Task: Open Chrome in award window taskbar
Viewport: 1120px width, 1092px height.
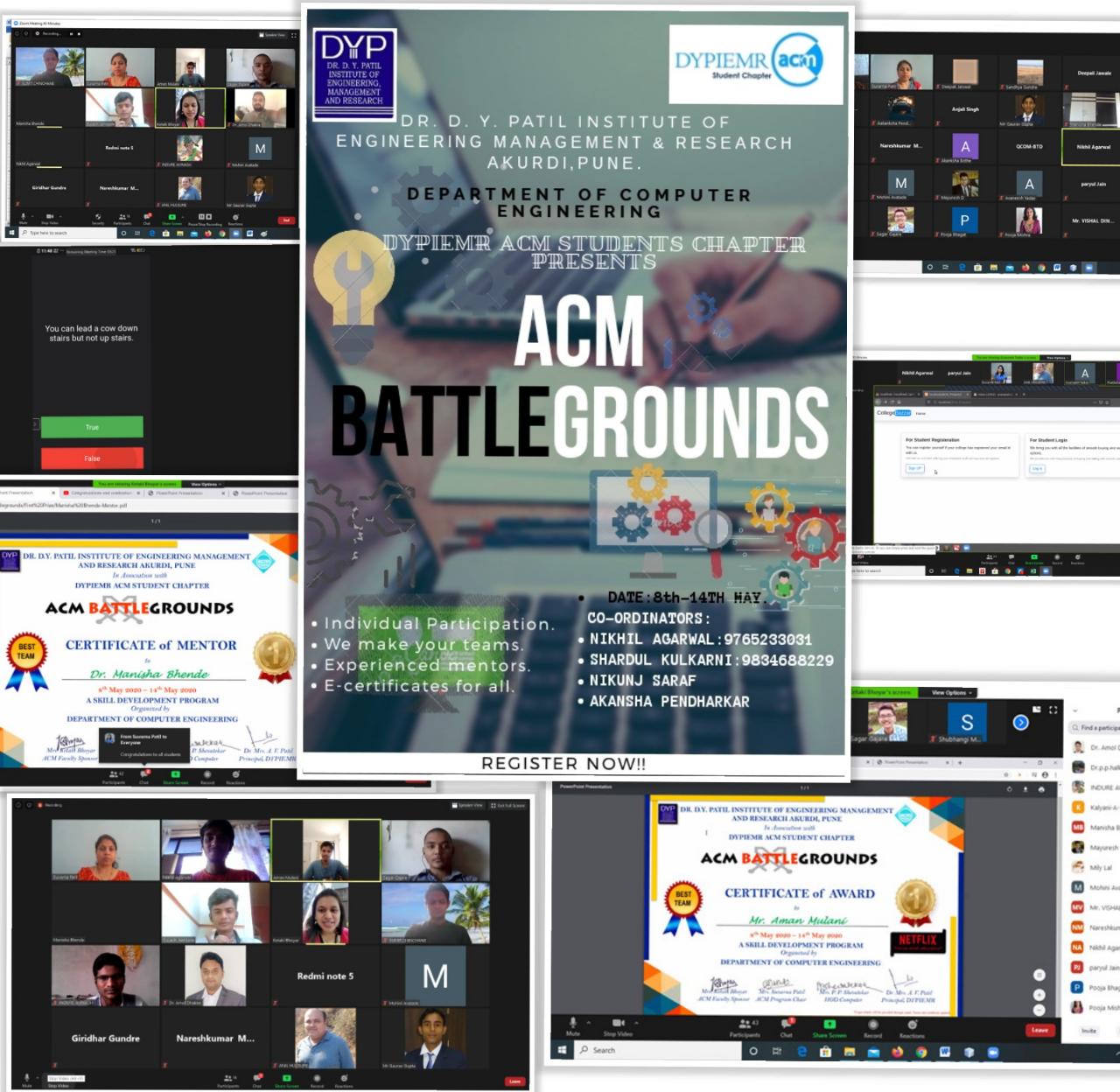Action: (921, 1052)
